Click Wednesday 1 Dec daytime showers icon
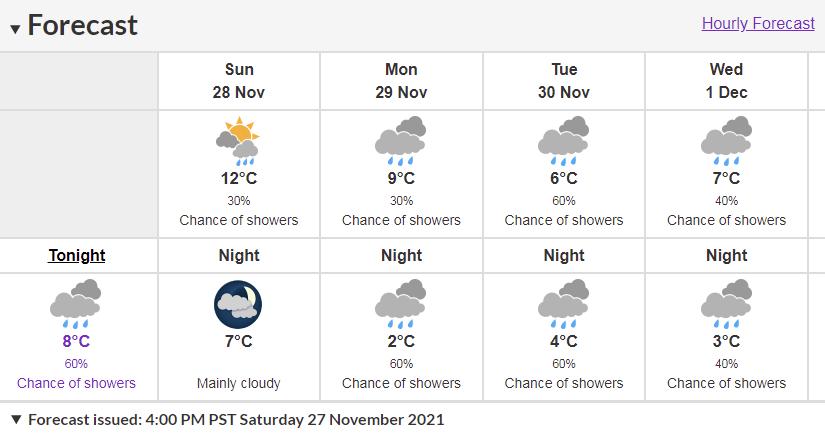 pos(726,142)
